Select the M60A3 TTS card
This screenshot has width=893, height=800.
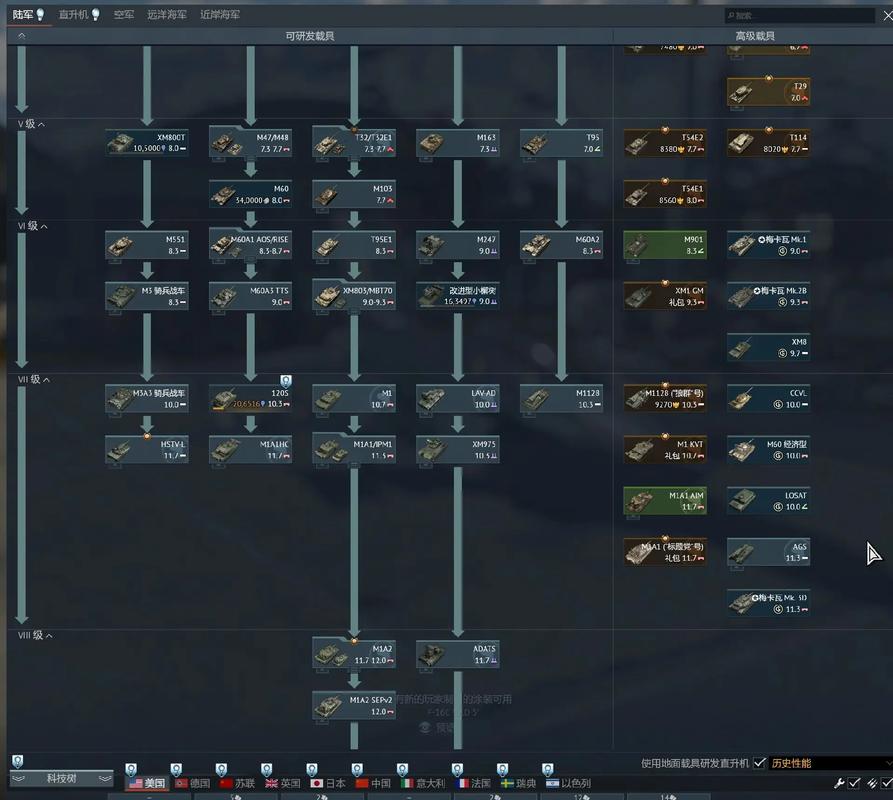251,296
